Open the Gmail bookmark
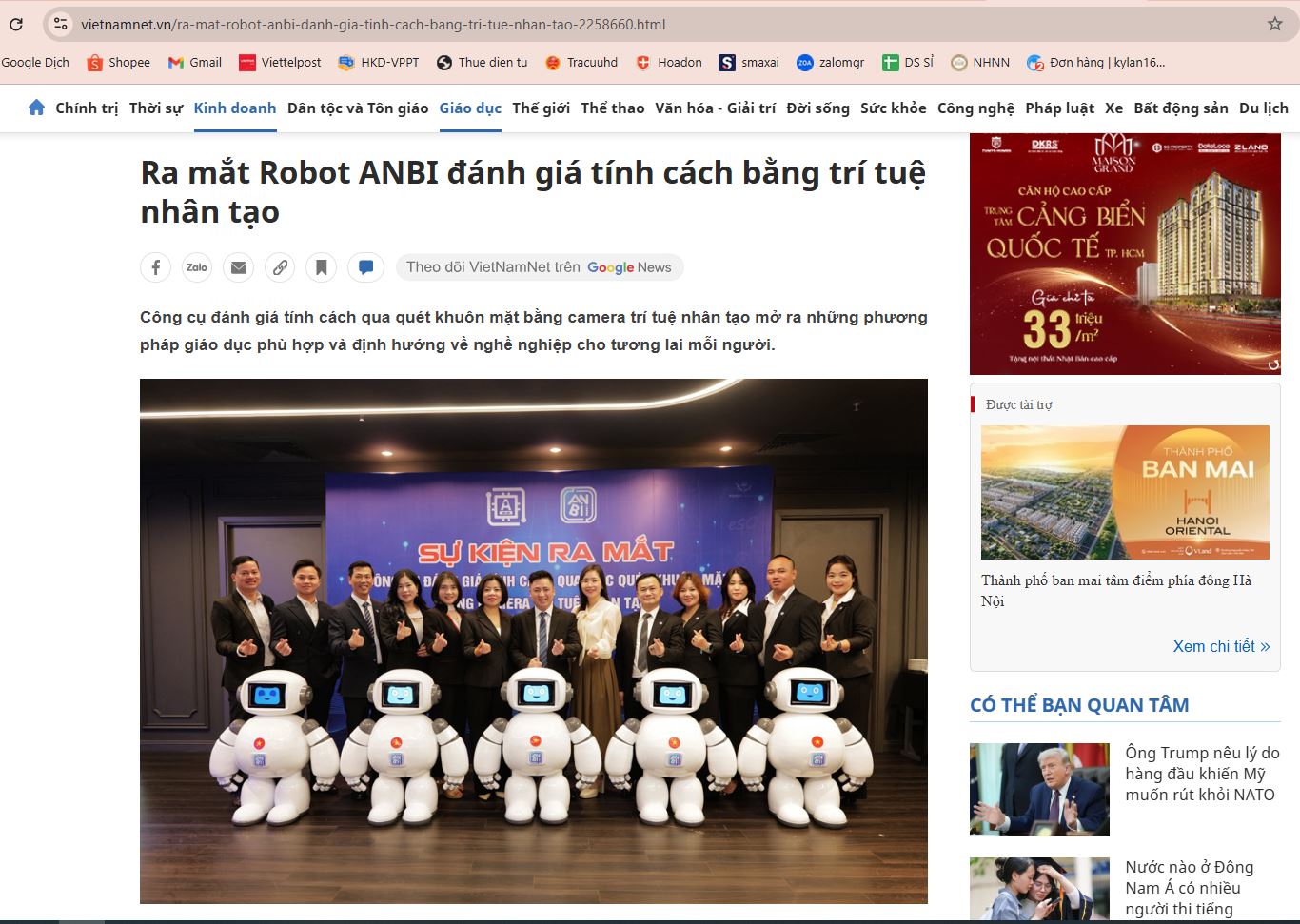Screen dimensions: 1300x924 (x=195, y=63)
